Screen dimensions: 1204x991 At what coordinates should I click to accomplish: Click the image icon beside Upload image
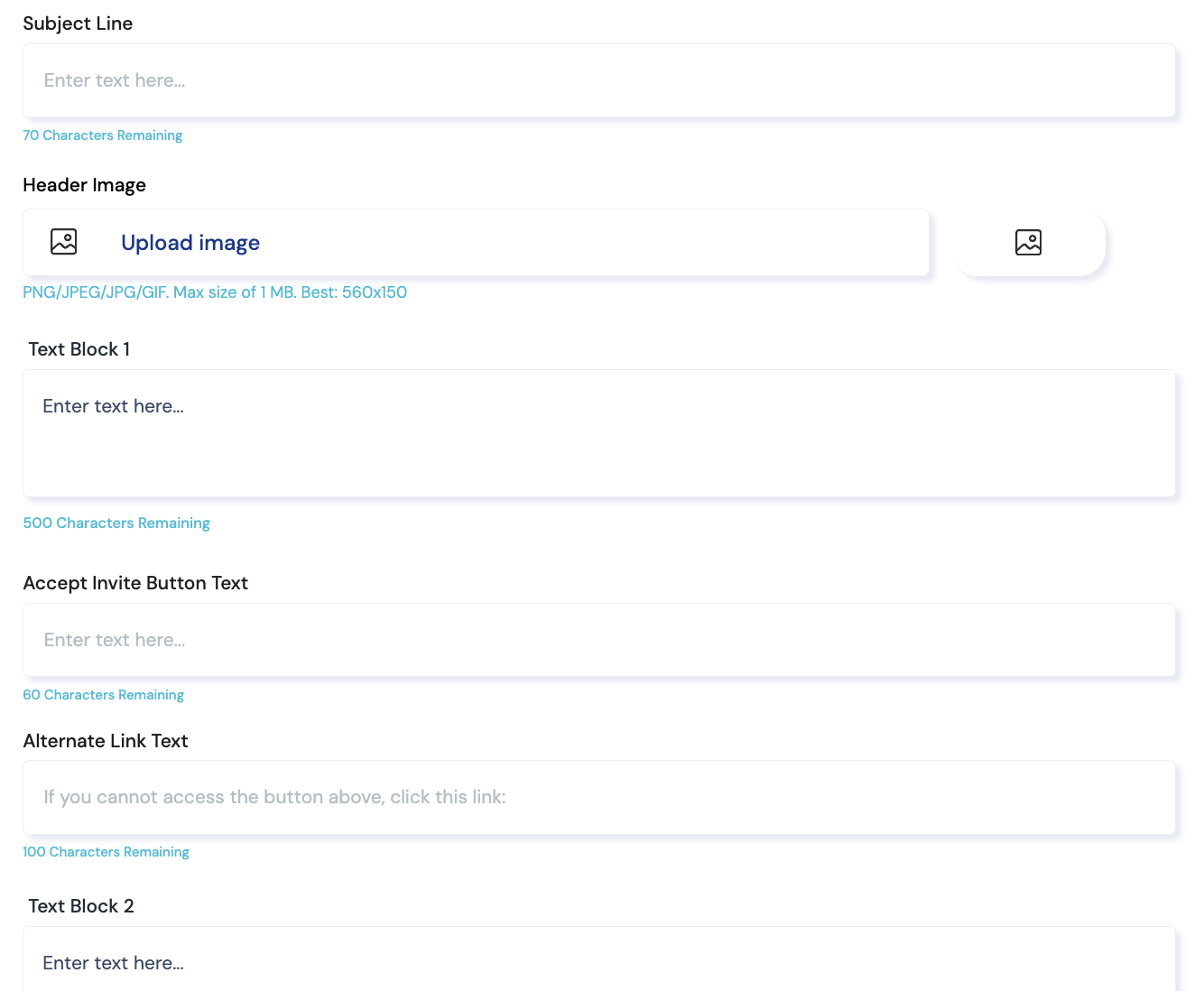[x=63, y=242]
